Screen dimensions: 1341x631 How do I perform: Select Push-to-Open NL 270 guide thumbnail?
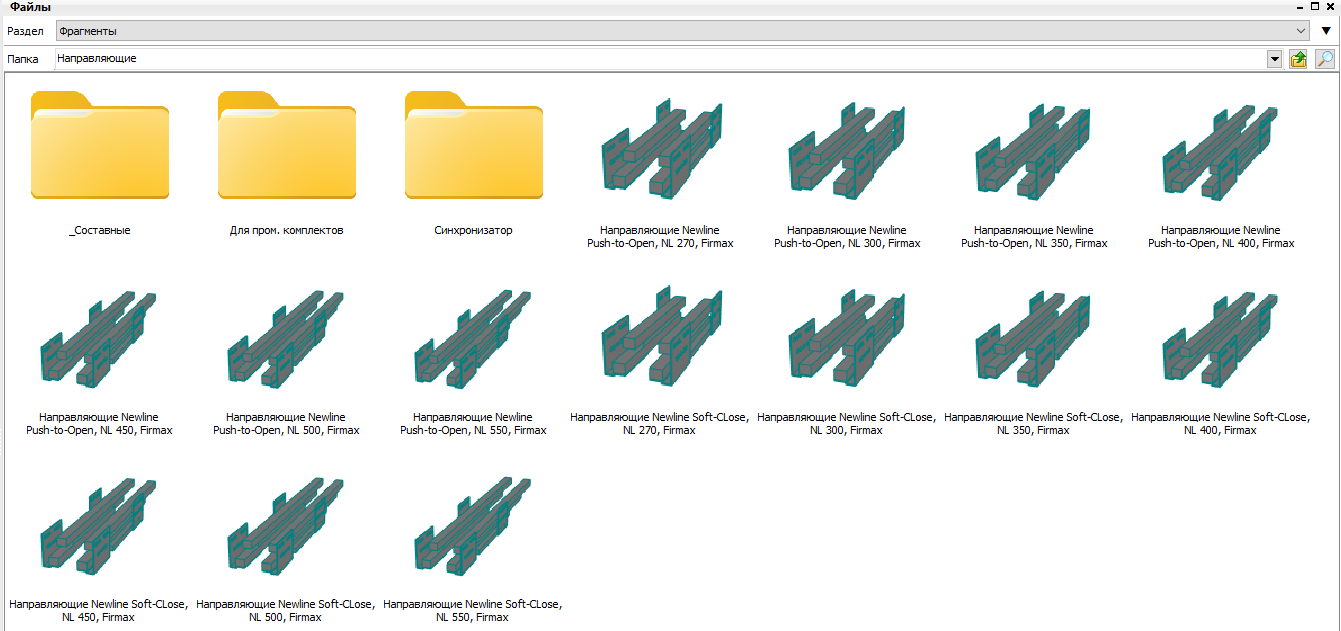tap(660, 148)
